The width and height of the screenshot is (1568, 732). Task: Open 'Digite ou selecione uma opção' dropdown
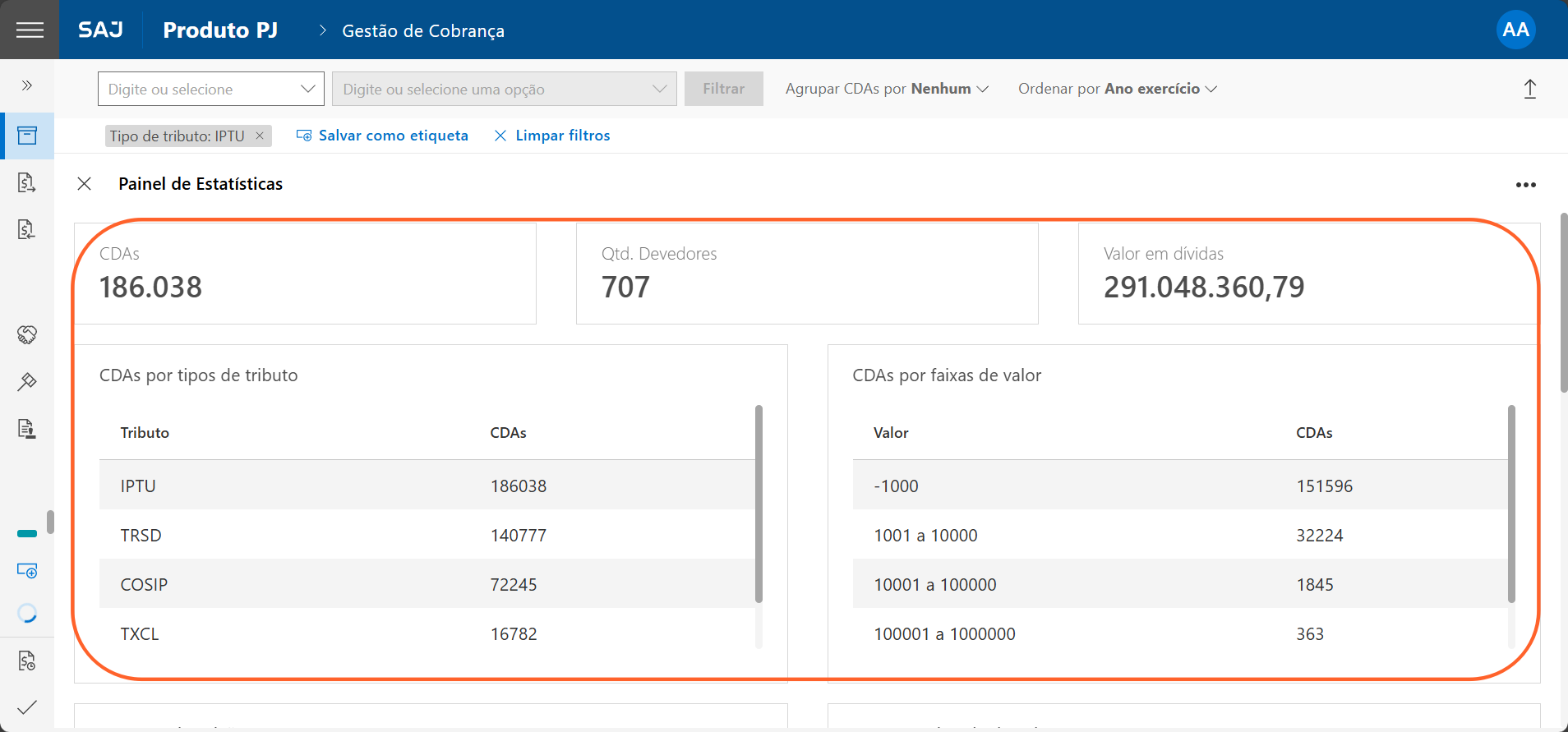click(x=505, y=89)
